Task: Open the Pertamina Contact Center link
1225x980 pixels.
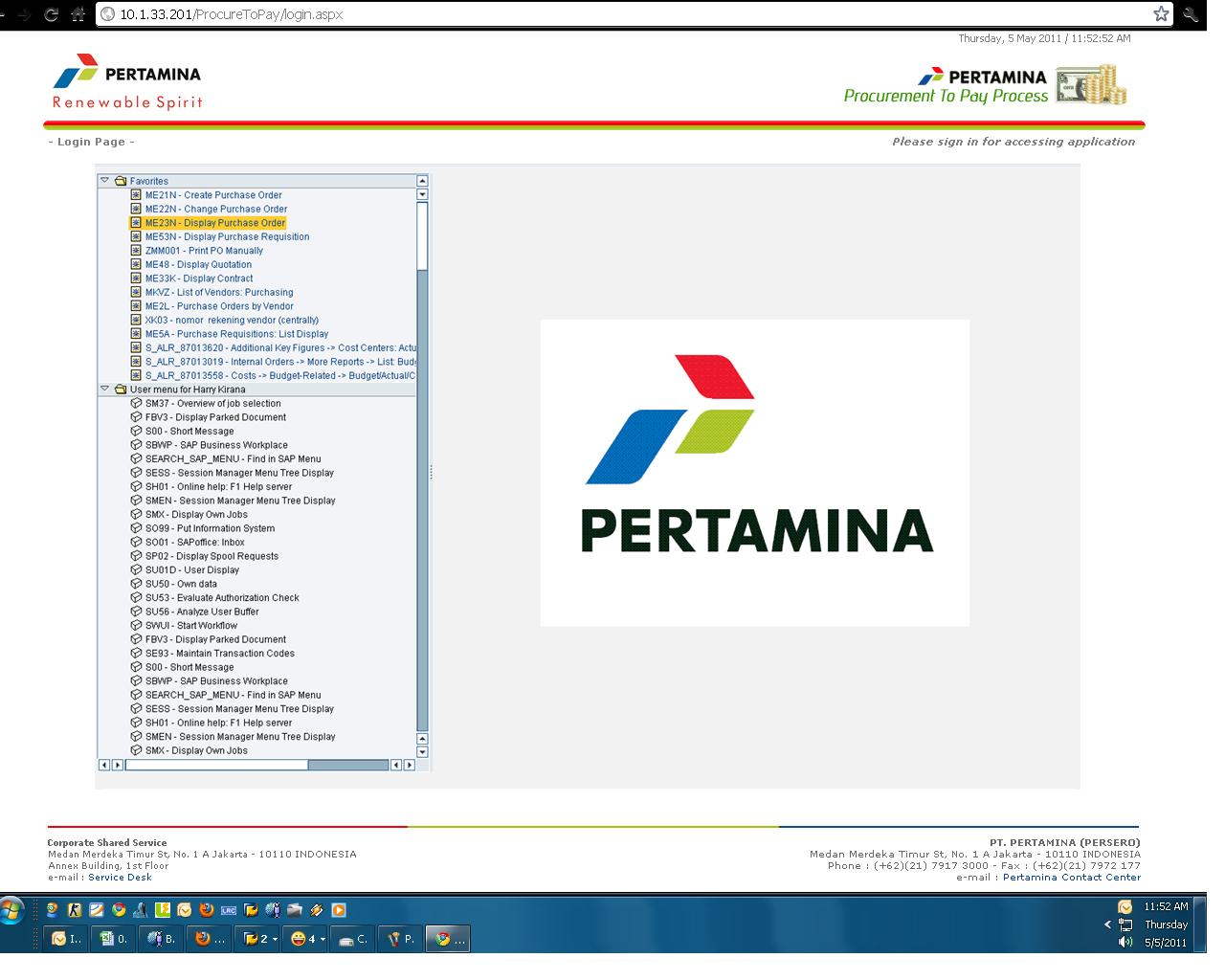Action: point(1070,877)
